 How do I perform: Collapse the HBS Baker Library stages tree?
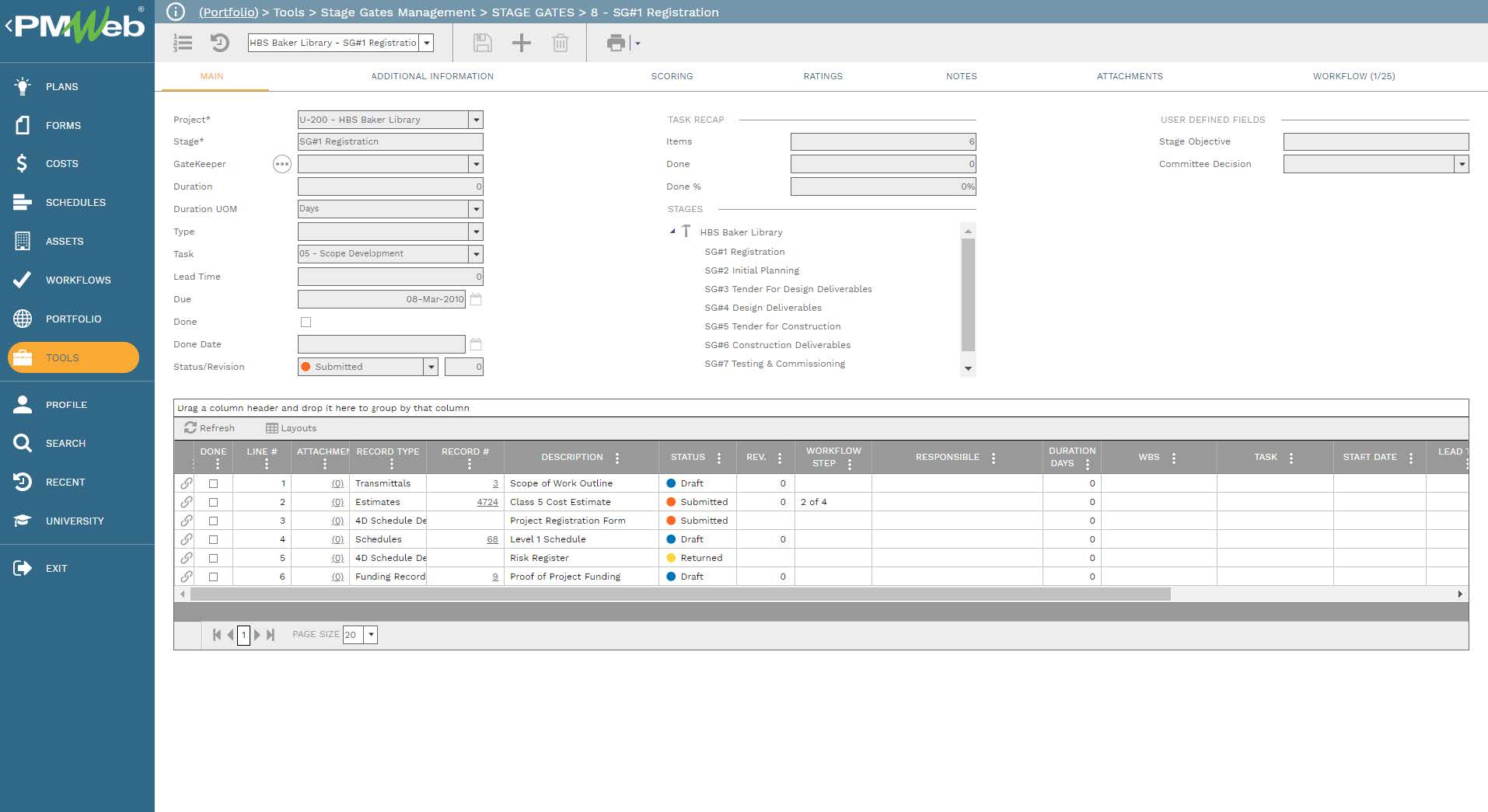click(672, 232)
